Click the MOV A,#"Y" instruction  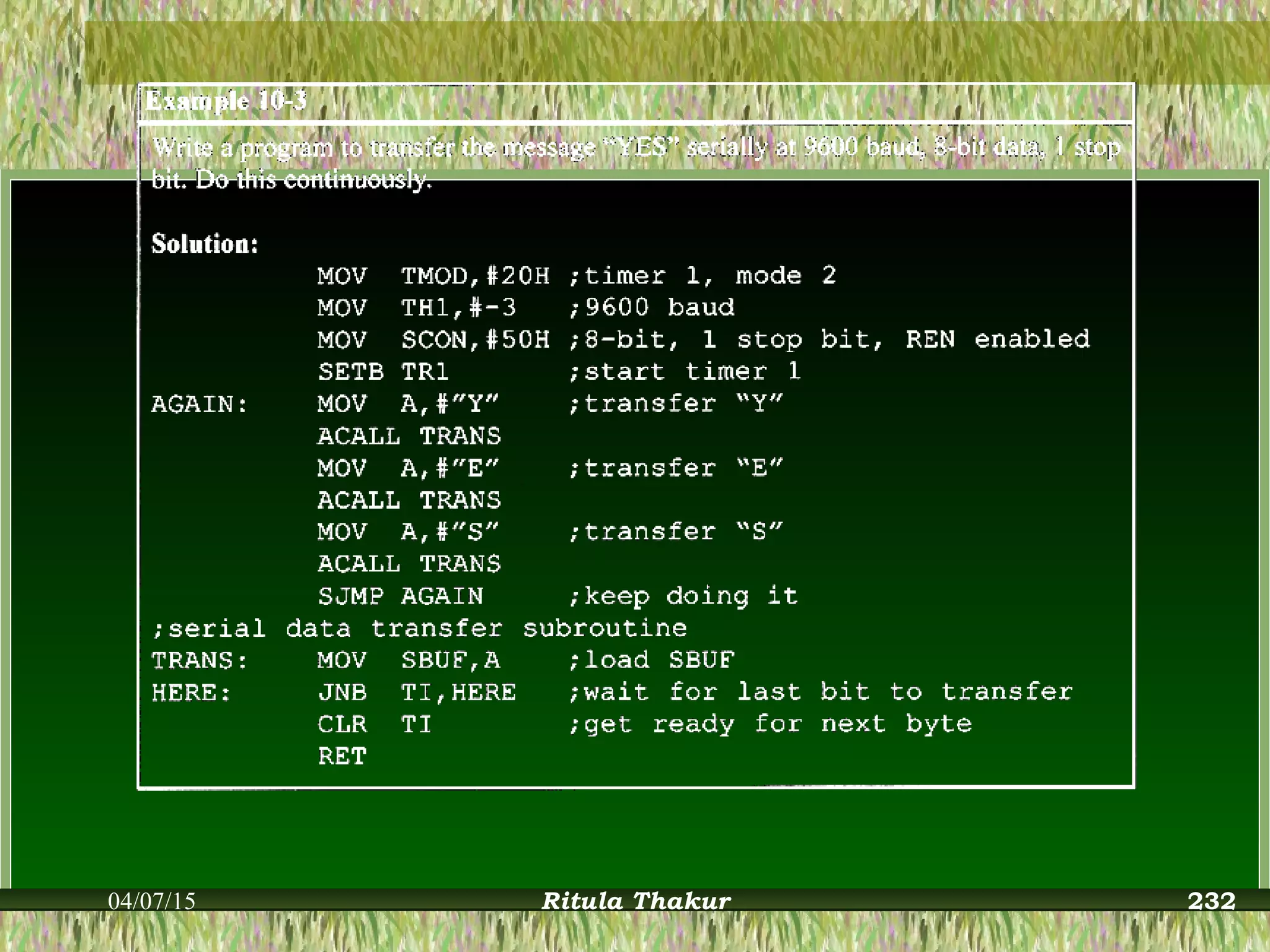(408, 404)
